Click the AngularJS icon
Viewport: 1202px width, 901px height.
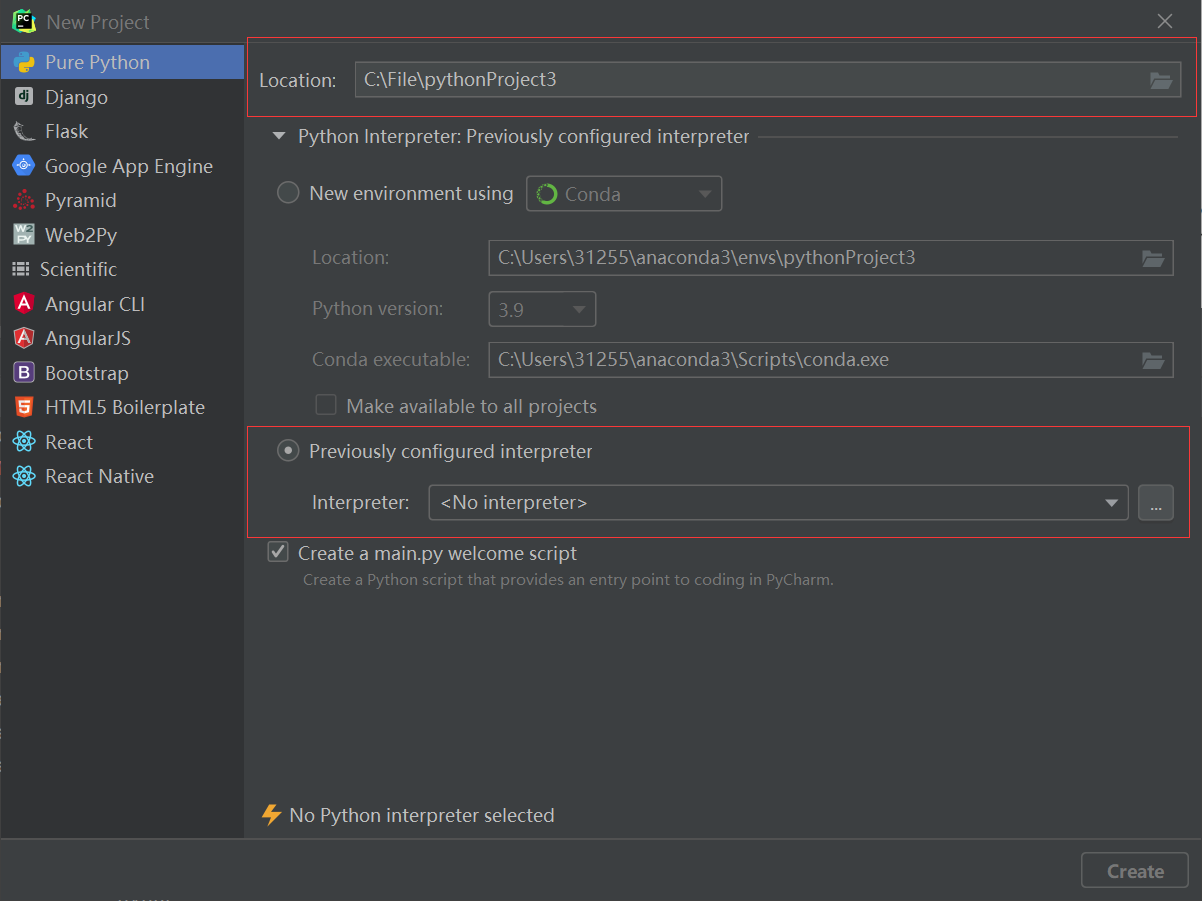pos(24,338)
